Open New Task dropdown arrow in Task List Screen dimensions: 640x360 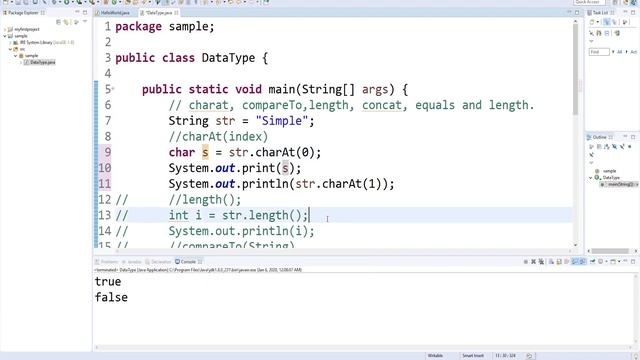(x=598, y=22)
